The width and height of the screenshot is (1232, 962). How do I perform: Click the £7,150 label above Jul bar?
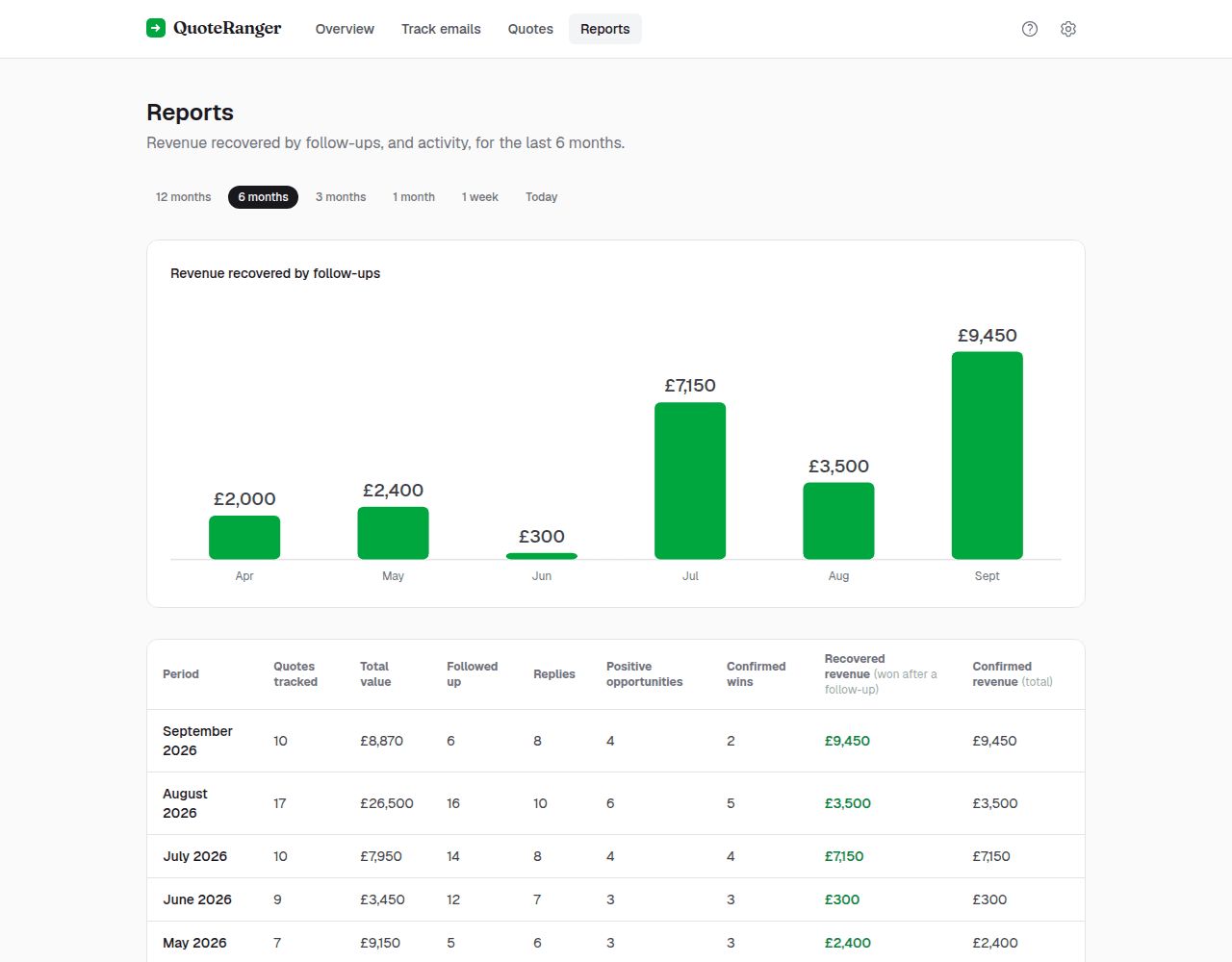[x=690, y=386]
